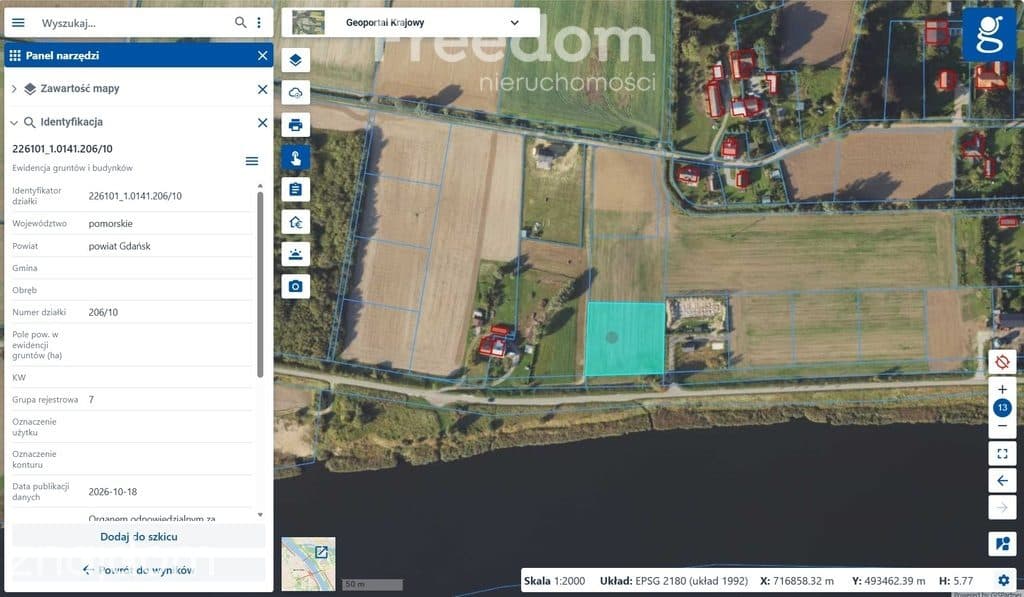Image resolution: width=1024 pixels, height=597 pixels.
Task: Click parcel title 226101_1.0141.206/10
Action: click(x=62, y=149)
